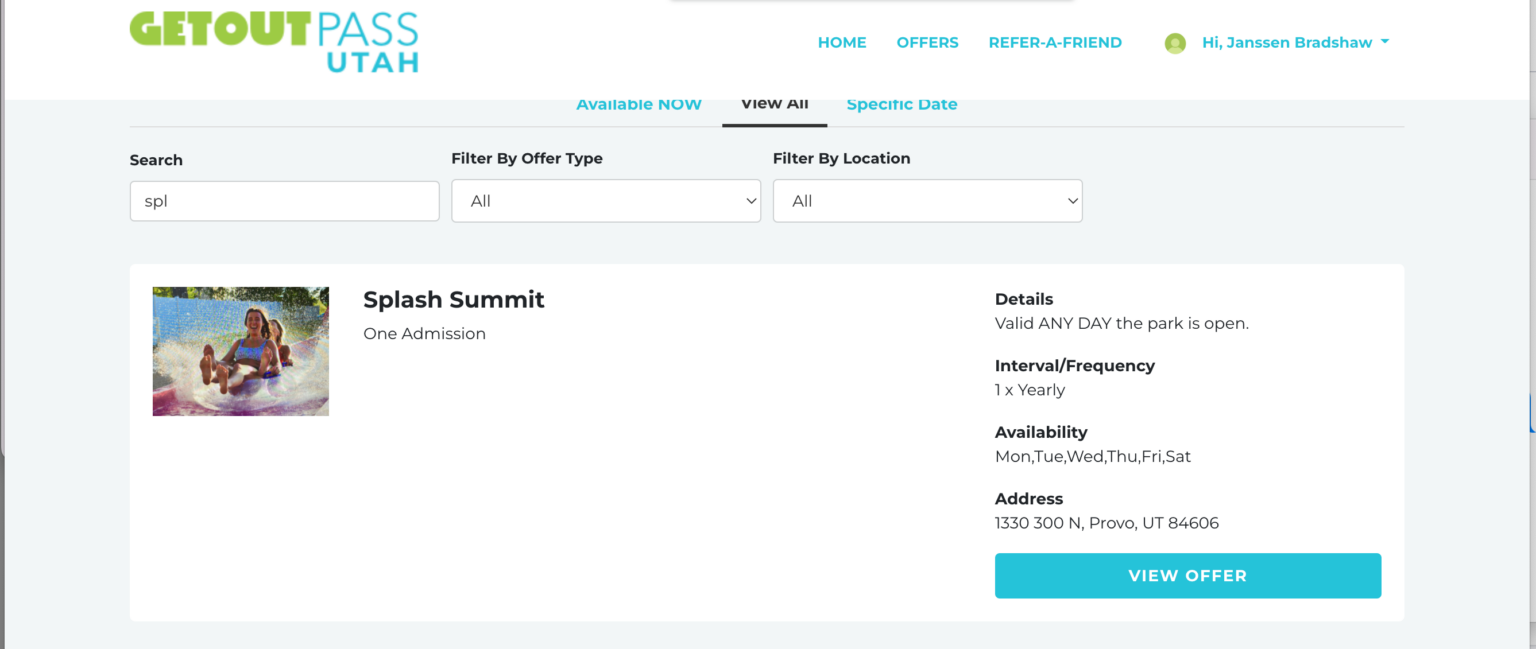
Task: Go to the HOME page
Action: click(x=841, y=43)
